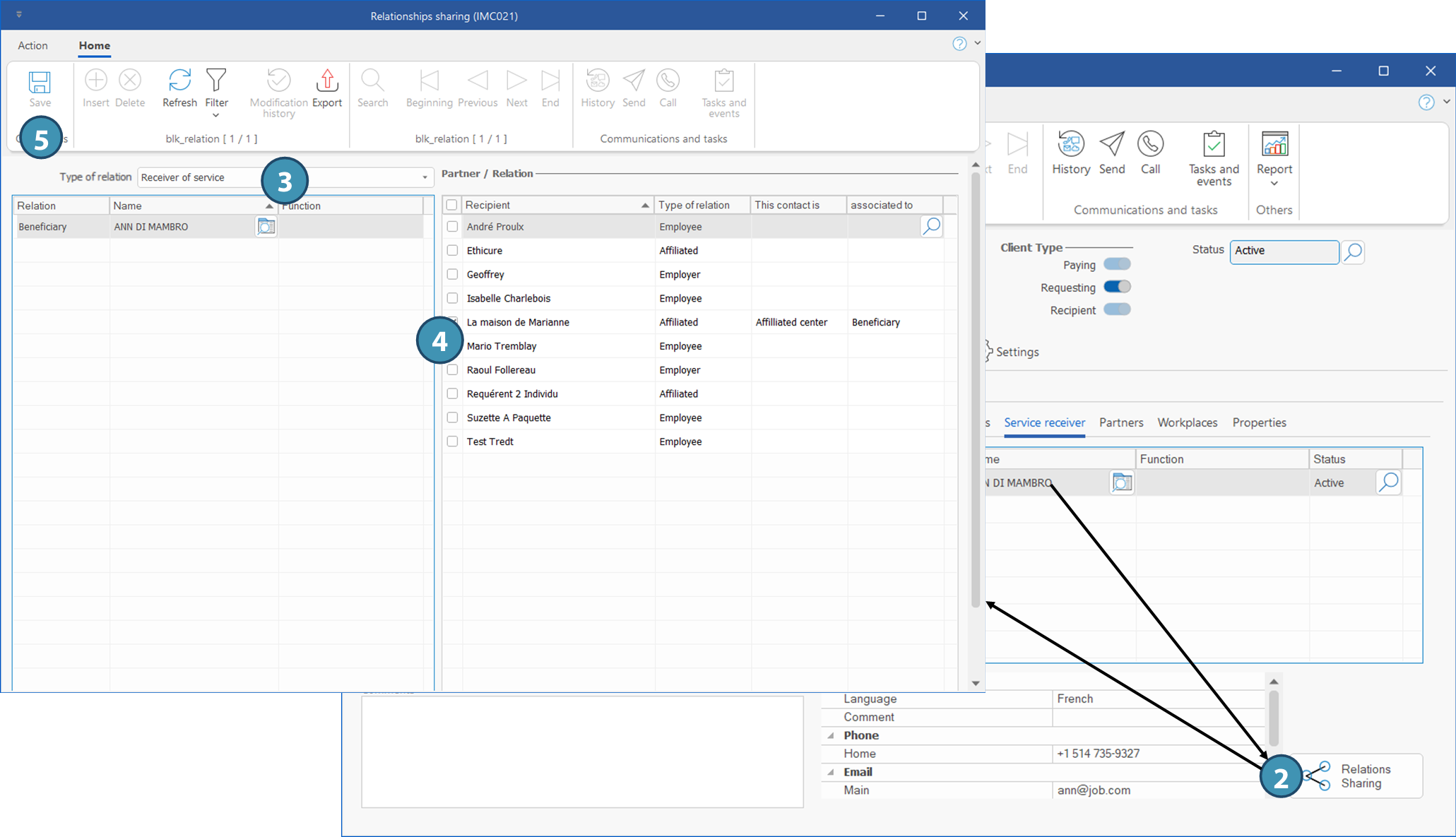1456x837 pixels.
Task: Check the box for Ethicure recipient
Action: click(452, 251)
